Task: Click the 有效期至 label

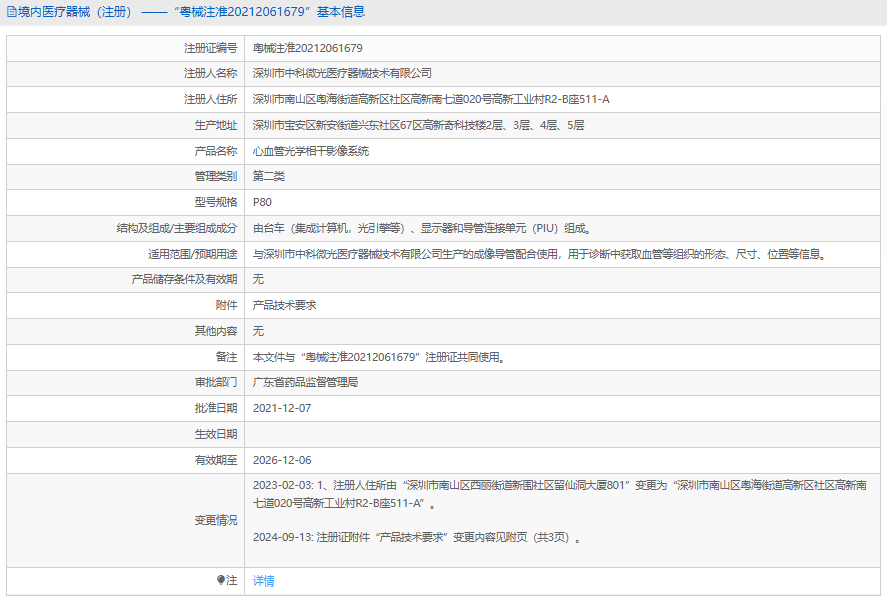Action: coord(216,460)
